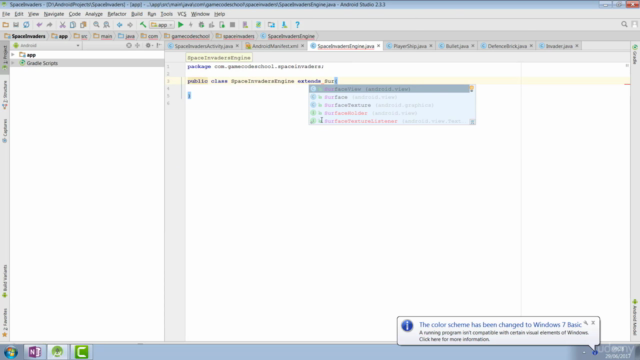Click the Synchronize toolbar icon

click(26, 25)
